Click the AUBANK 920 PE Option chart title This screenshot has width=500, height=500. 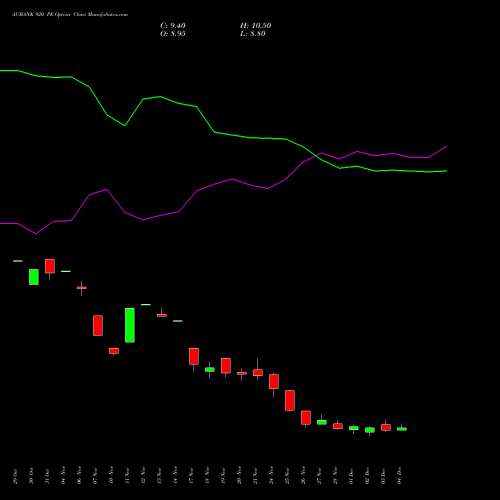click(x=70, y=15)
